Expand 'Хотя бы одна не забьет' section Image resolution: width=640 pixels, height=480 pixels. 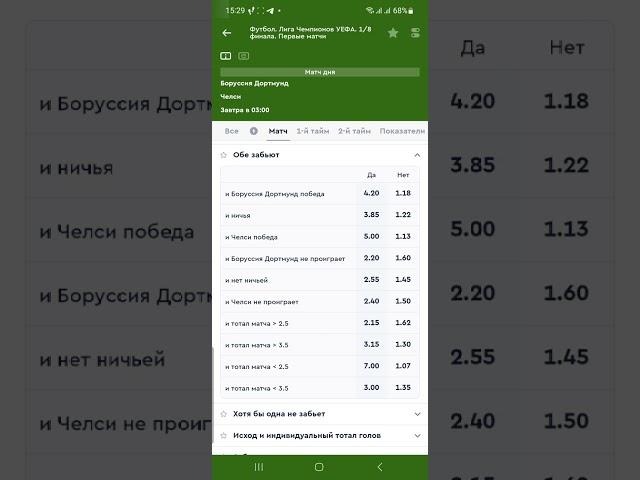click(x=417, y=414)
